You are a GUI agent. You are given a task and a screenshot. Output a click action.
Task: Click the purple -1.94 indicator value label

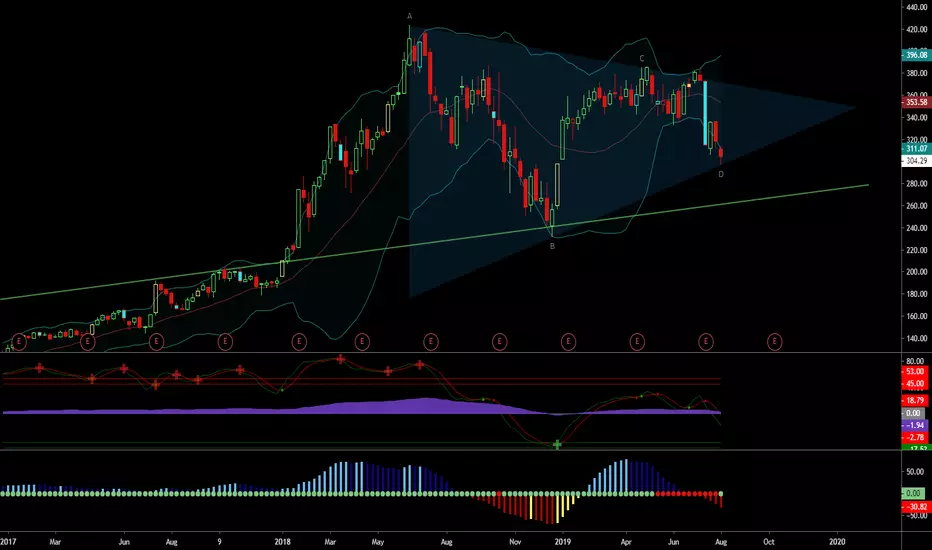pos(915,425)
